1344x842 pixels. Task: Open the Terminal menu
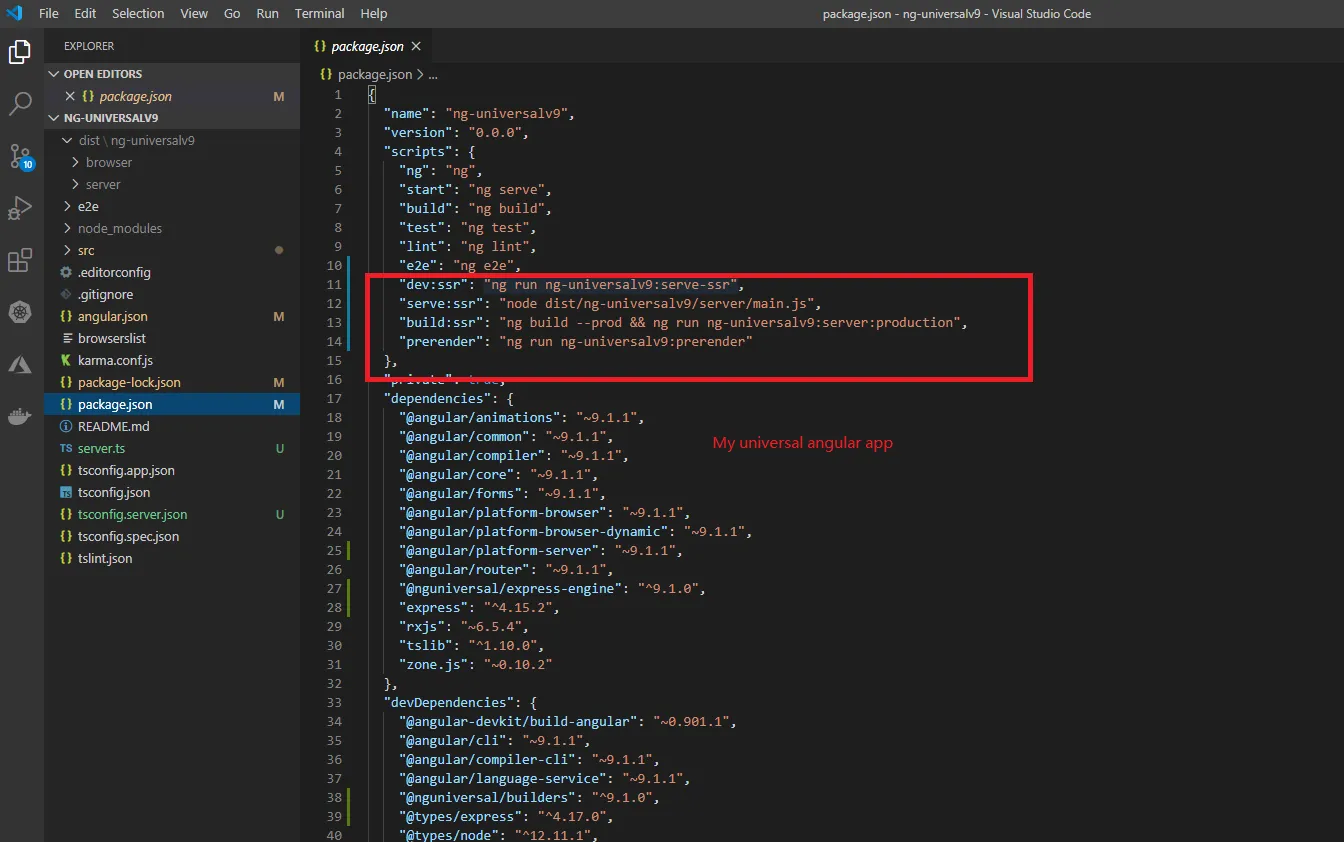[320, 14]
